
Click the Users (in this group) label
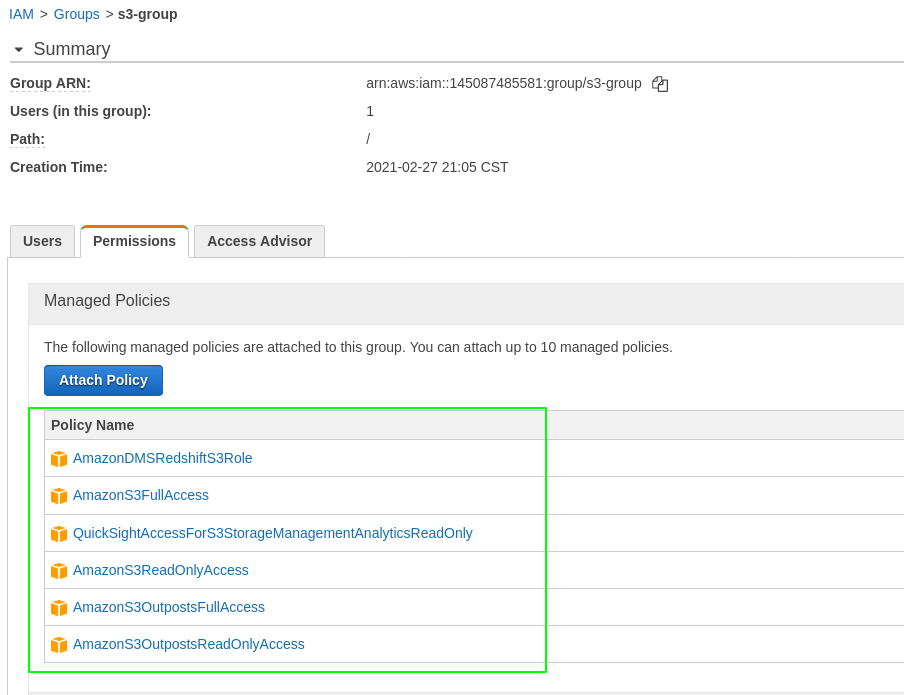81,111
